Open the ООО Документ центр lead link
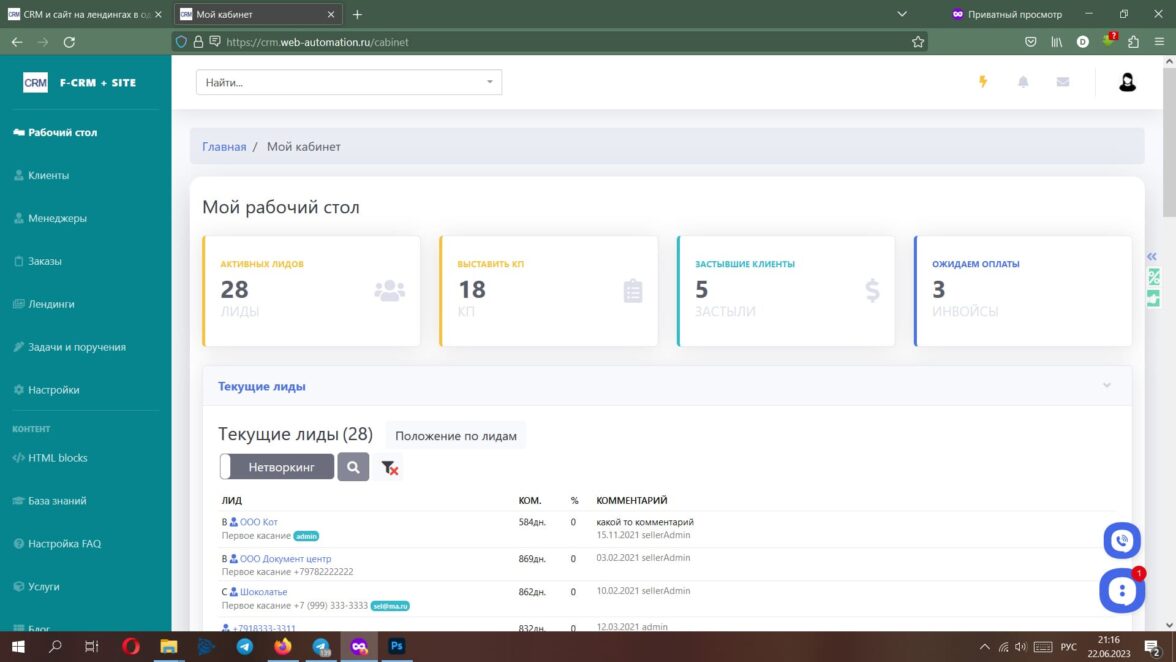1176x662 pixels. (x=285, y=559)
